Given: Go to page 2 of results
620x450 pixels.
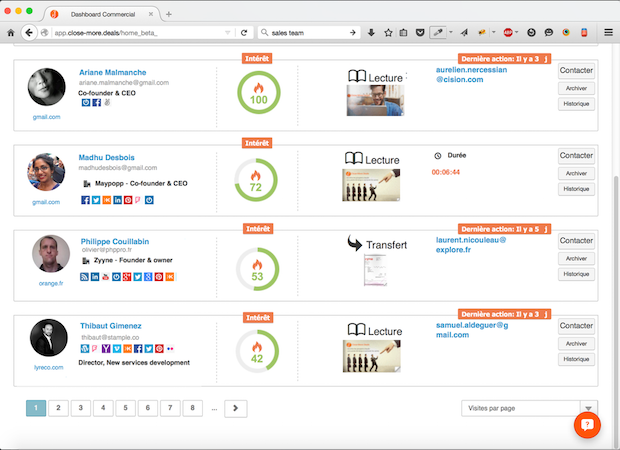Looking at the screenshot, I should 58,408.
